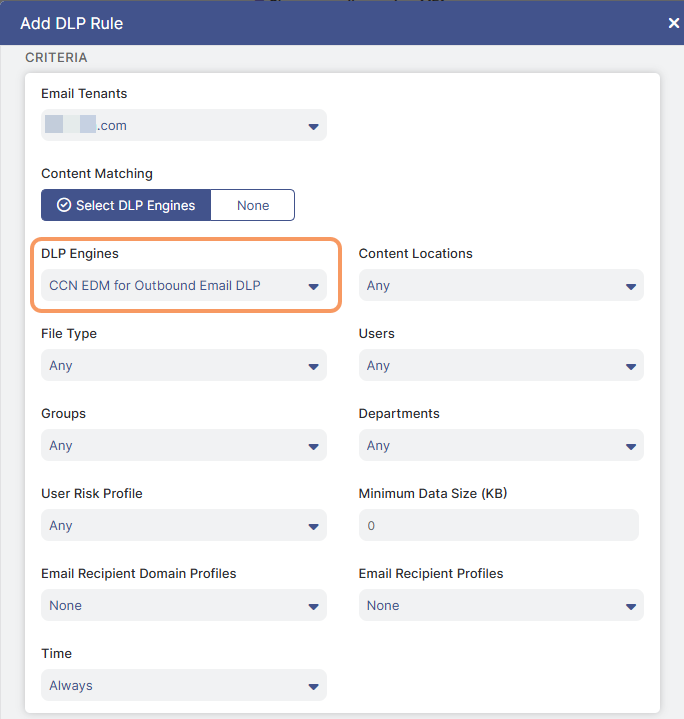Expand the DLP Engines dropdown arrow
Screen dimensions: 684x719
314,287
